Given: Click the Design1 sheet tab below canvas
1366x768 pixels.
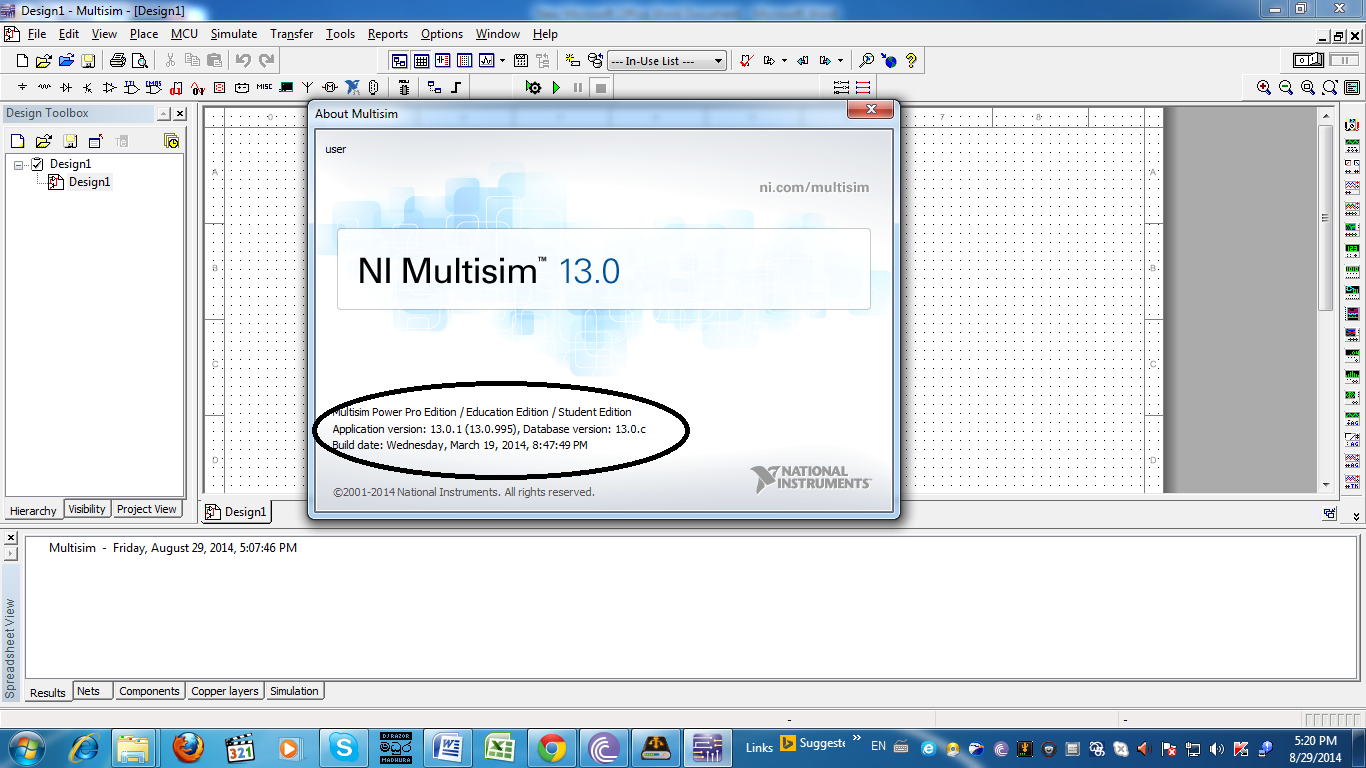Looking at the screenshot, I should coord(237,512).
